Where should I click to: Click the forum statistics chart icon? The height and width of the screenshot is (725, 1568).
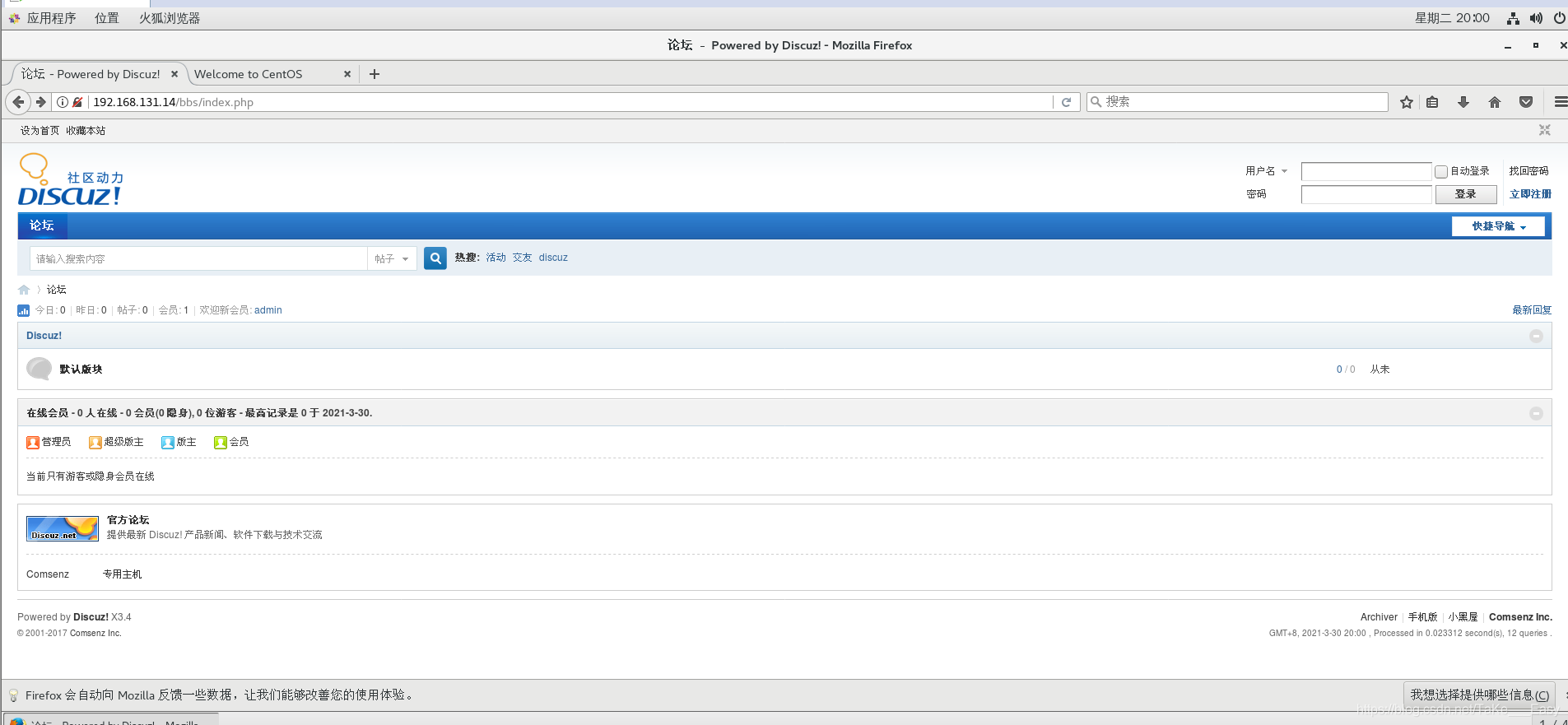coord(23,310)
